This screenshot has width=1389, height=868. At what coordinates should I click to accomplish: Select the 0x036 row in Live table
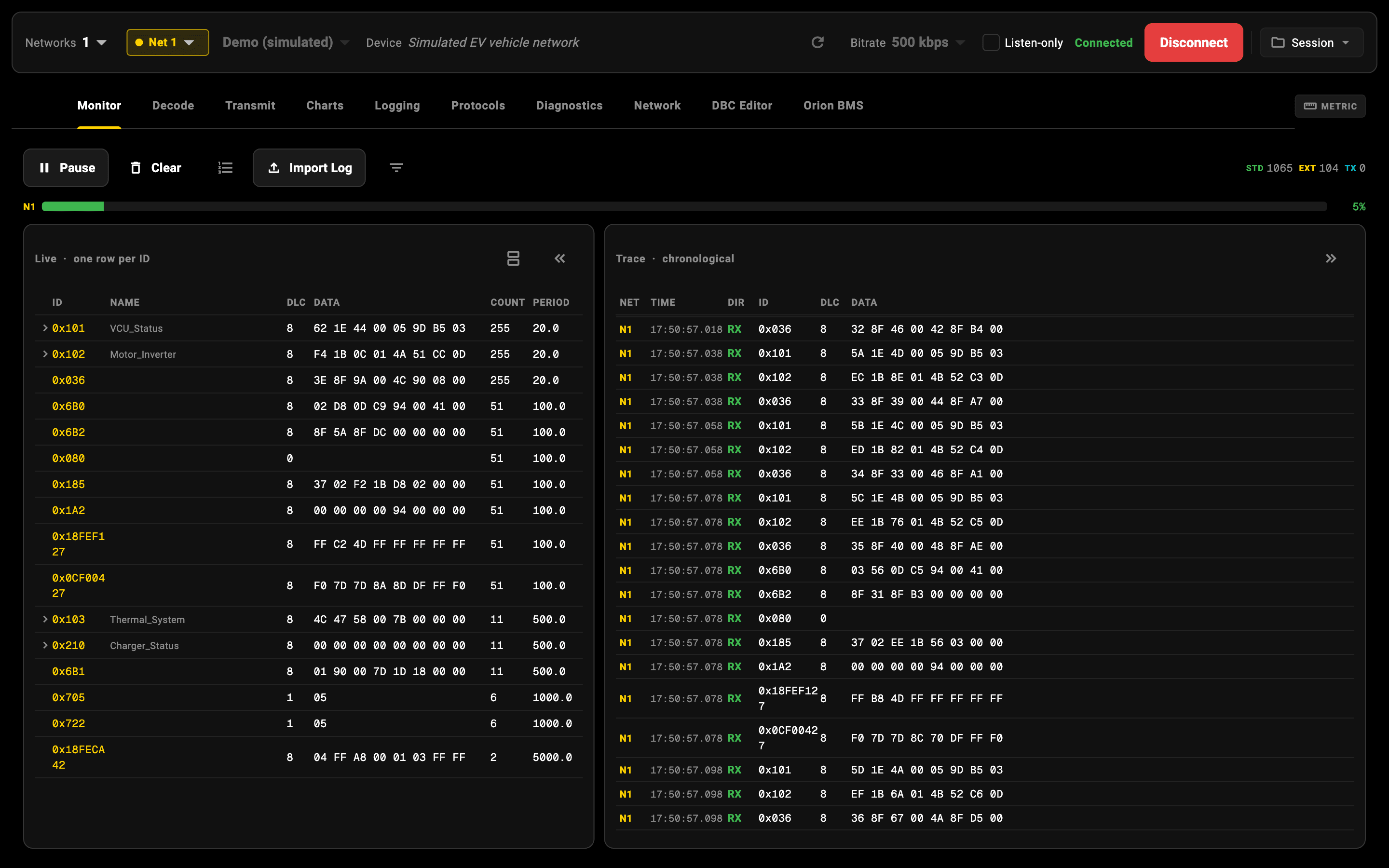point(309,380)
